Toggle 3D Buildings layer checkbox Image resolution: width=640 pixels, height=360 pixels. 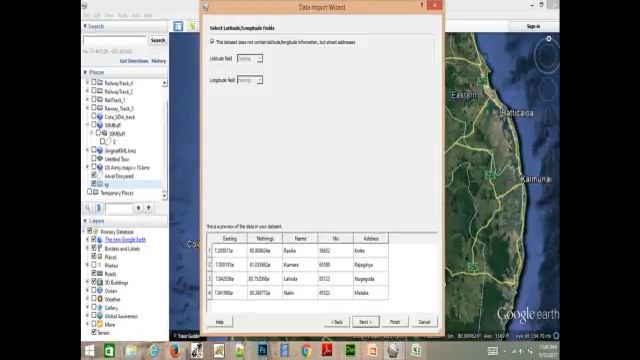pos(94,282)
